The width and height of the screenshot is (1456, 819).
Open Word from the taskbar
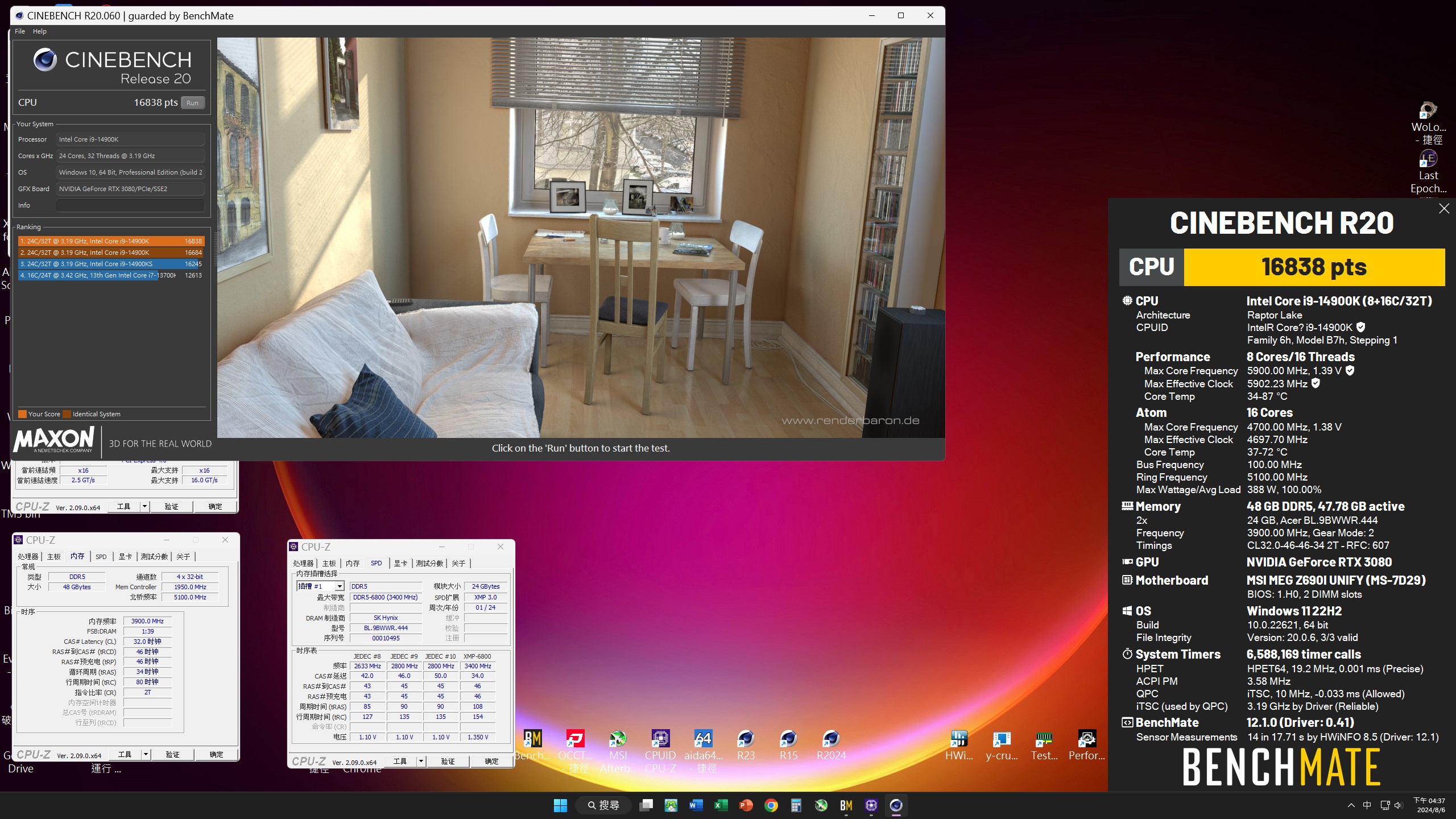pyautogui.click(x=696, y=805)
